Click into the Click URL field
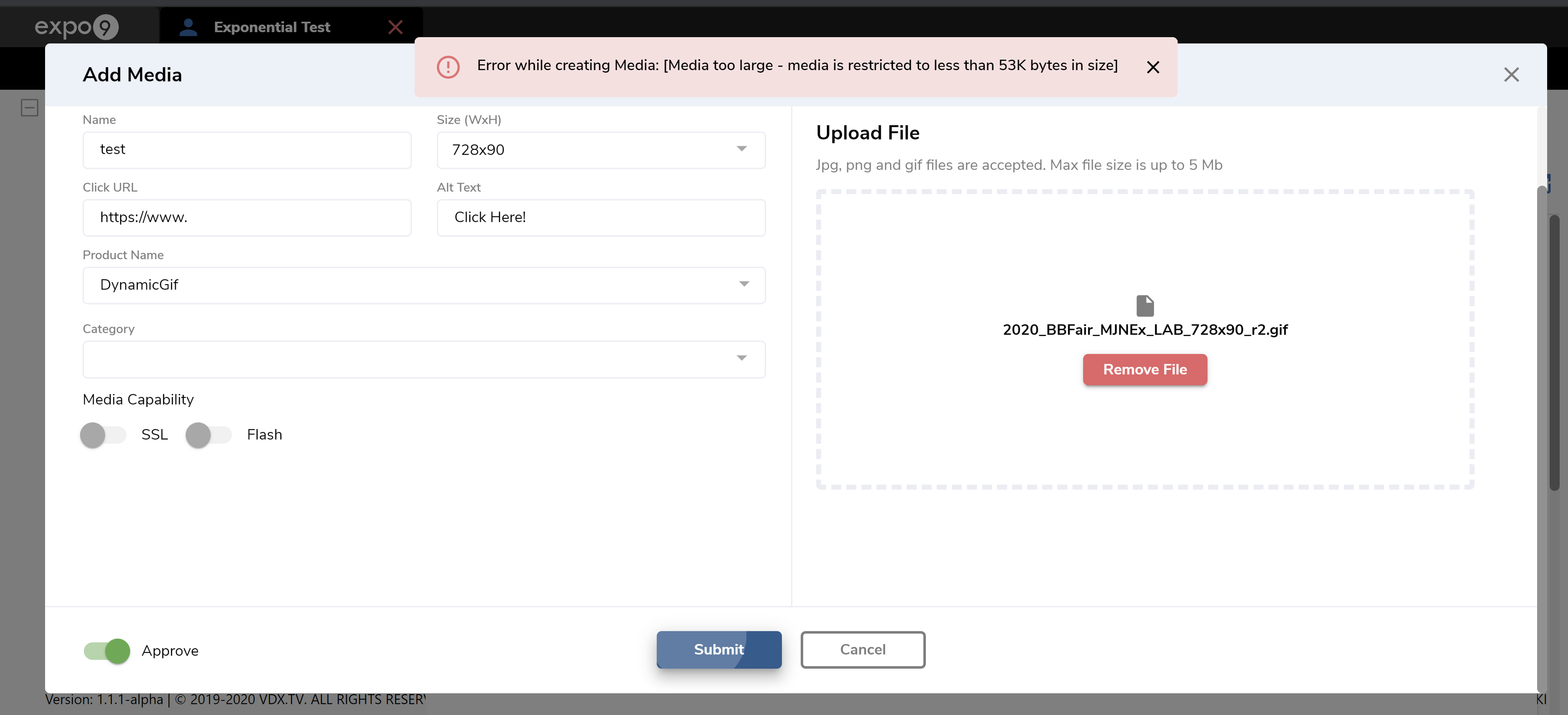 (247, 217)
